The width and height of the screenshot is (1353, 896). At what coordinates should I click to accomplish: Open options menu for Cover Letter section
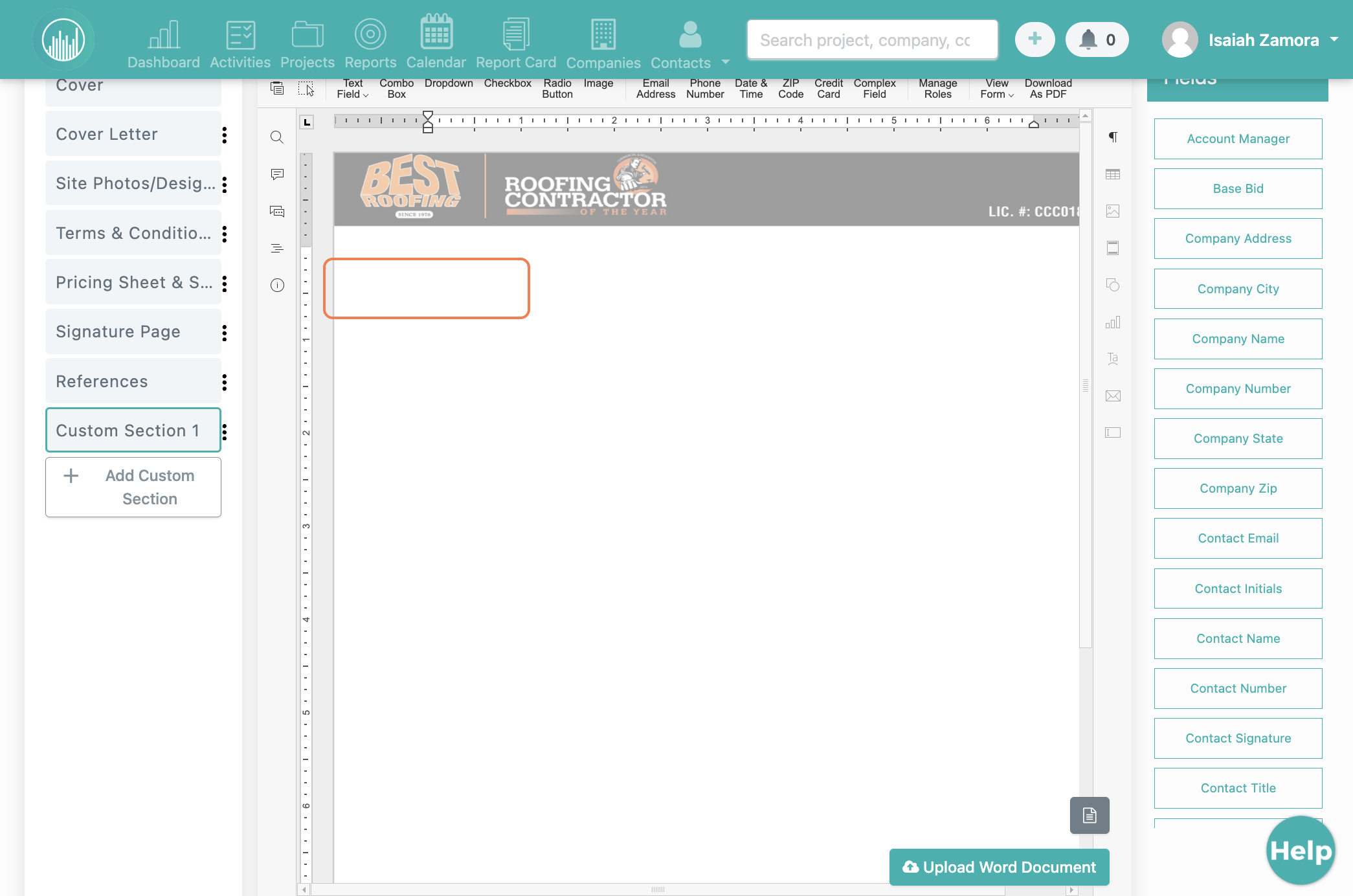click(225, 135)
